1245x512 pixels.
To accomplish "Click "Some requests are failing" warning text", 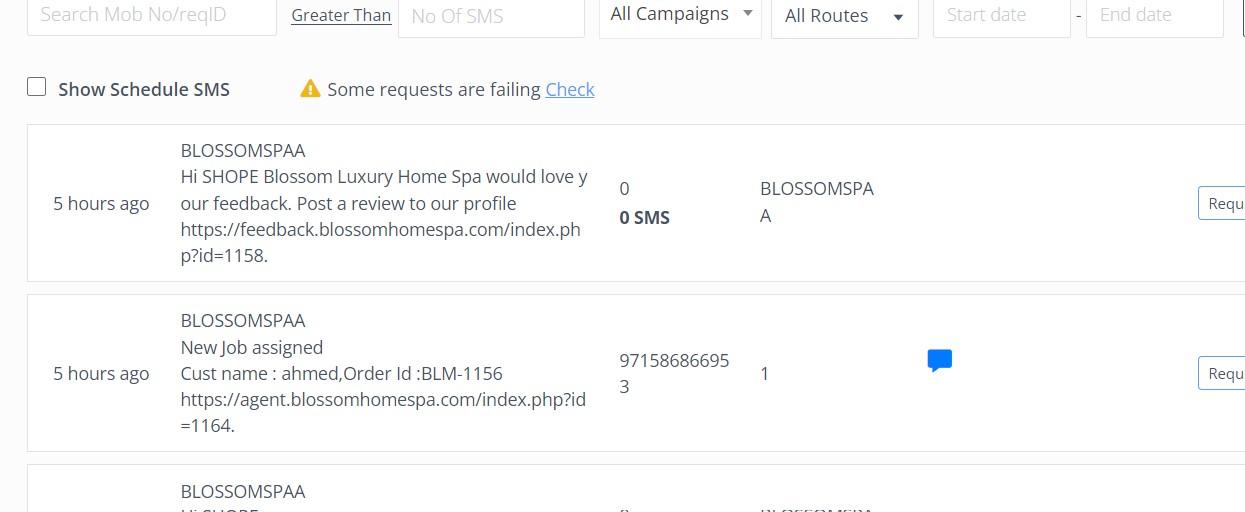I will [434, 89].
